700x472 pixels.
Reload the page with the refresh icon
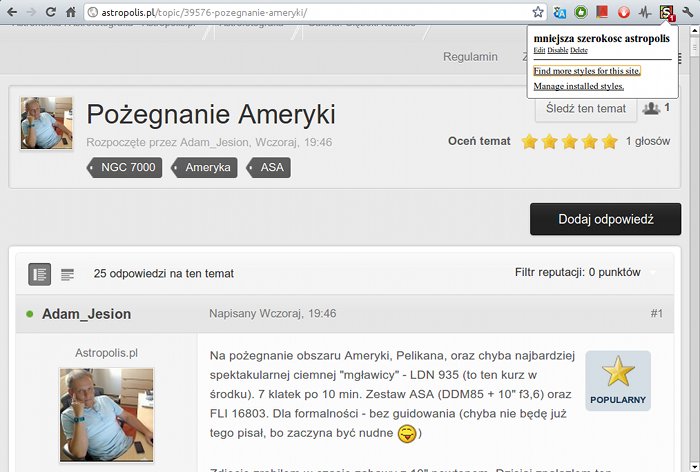point(51,12)
